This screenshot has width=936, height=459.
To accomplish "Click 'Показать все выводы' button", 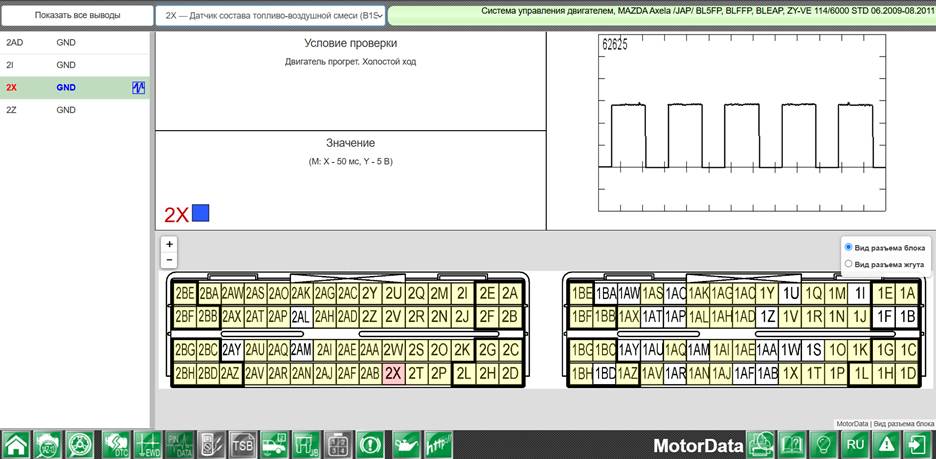I will coord(77,16).
